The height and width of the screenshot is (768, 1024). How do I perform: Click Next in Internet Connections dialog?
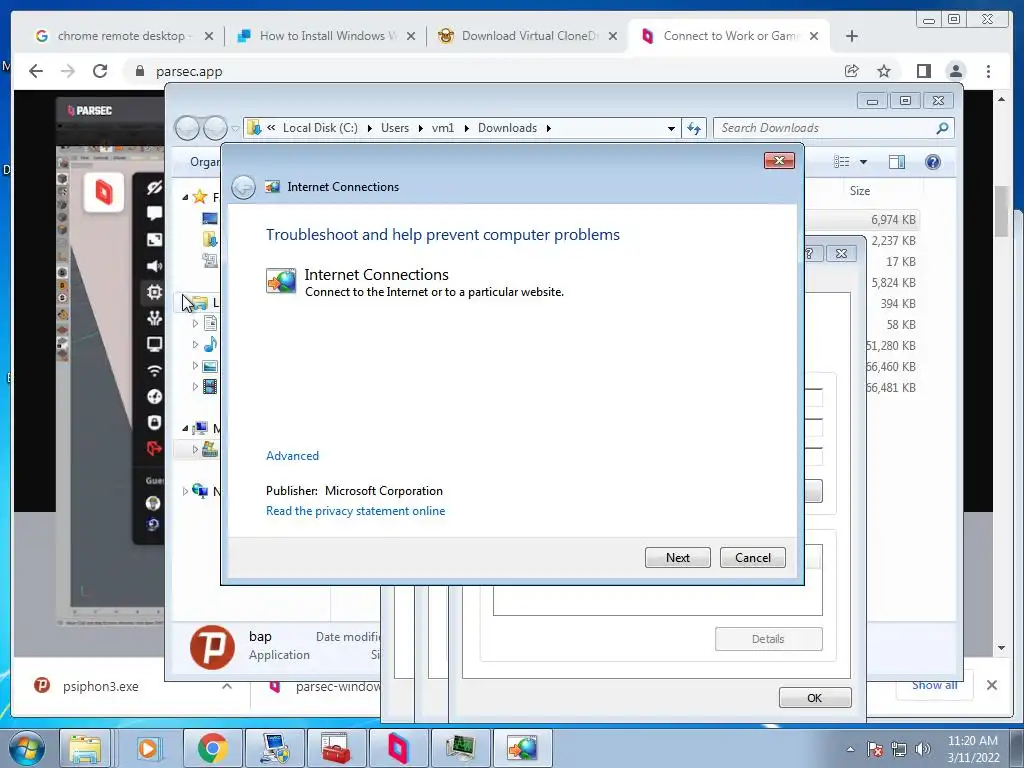tap(677, 558)
